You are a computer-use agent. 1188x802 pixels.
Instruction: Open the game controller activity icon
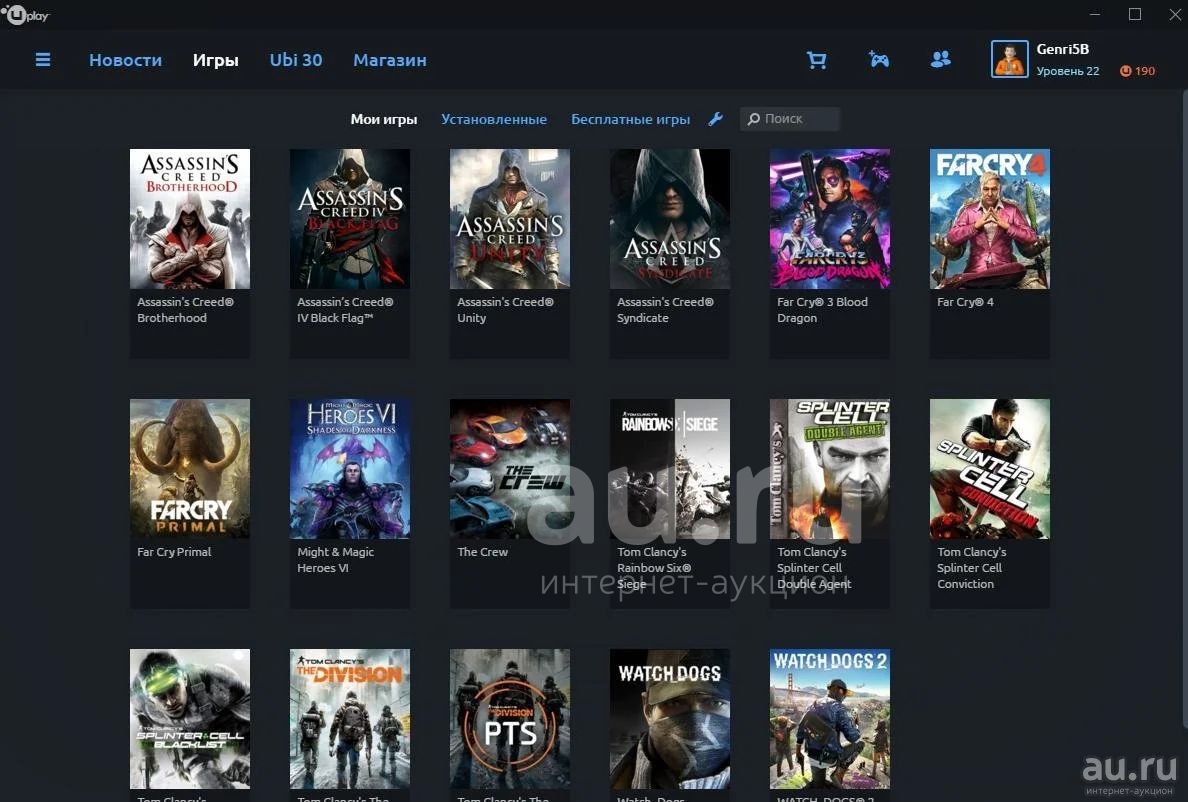pyautogui.click(x=879, y=59)
